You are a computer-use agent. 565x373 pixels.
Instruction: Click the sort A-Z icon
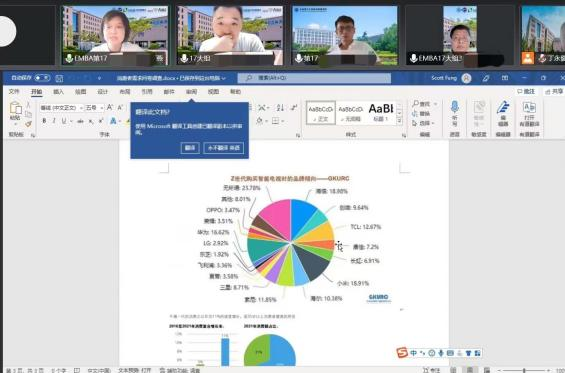[x=280, y=107]
